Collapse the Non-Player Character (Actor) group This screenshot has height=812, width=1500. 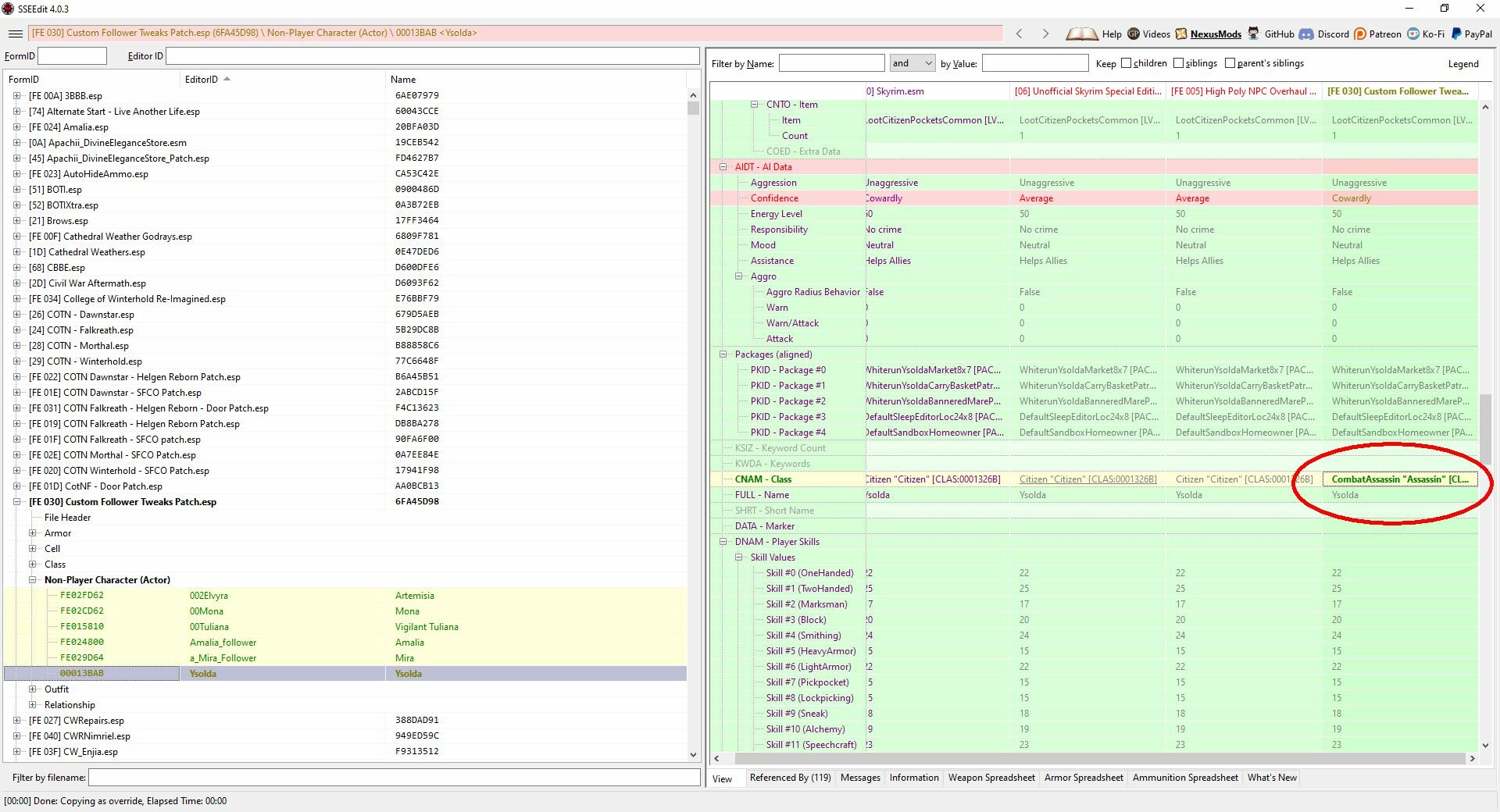tap(33, 579)
